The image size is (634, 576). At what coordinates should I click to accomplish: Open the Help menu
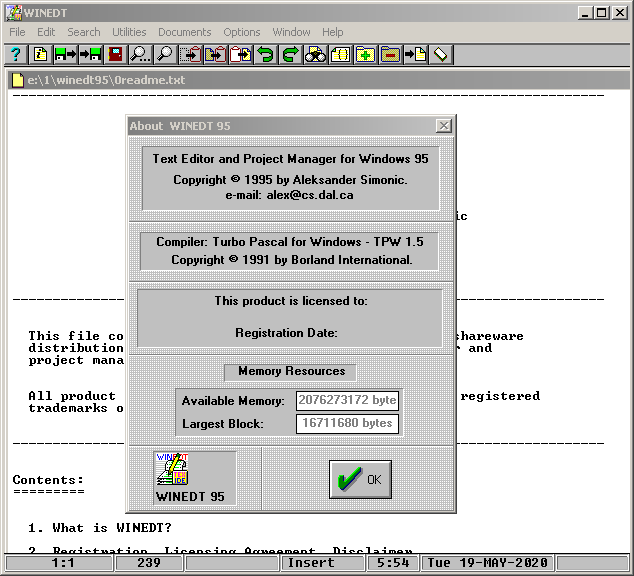coord(332,32)
